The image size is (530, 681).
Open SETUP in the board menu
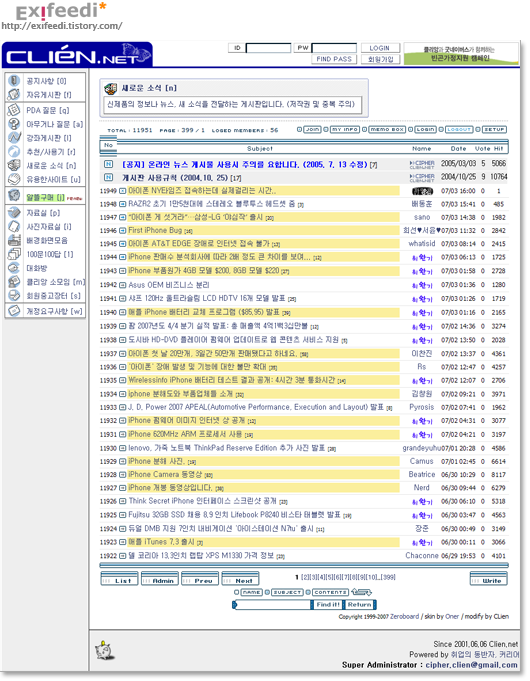click(x=494, y=129)
